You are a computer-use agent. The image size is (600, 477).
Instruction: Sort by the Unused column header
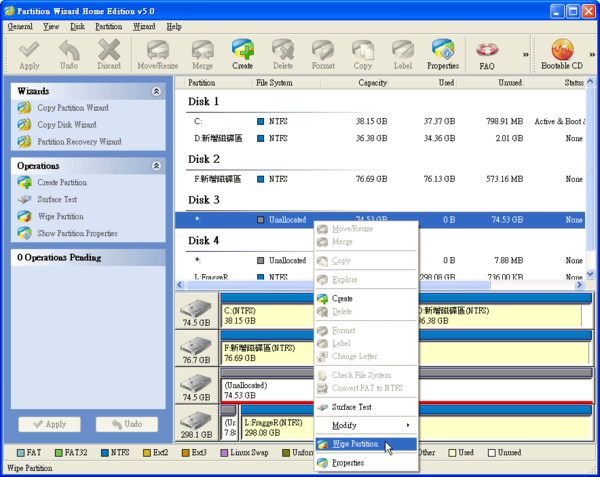490,83
